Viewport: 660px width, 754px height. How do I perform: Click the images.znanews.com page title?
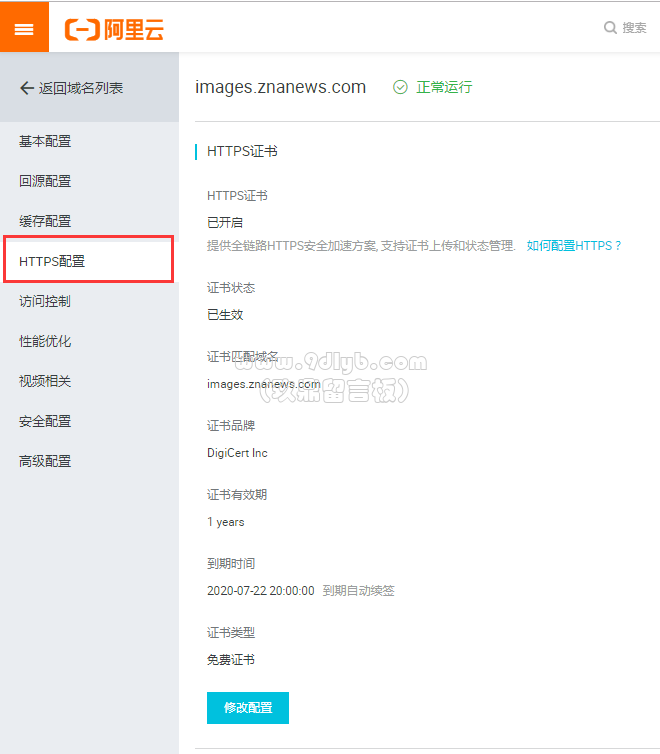tap(280, 87)
